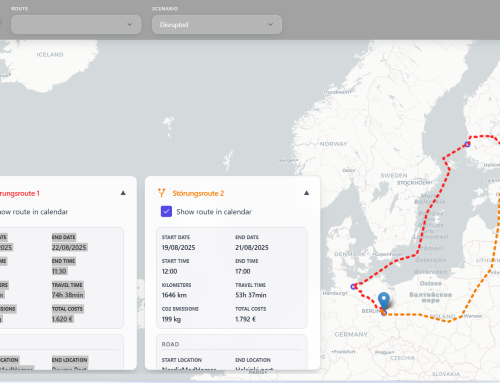Click the NORWAY label on the map

[x=333, y=144]
